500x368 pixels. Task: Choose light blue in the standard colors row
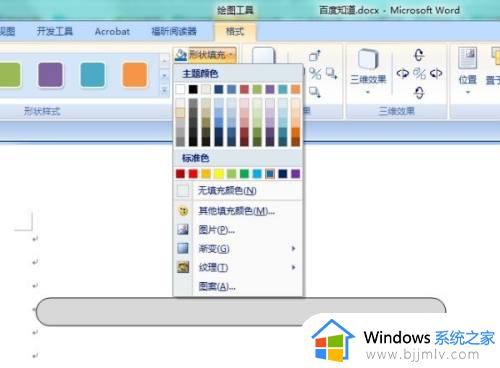[x=257, y=174]
